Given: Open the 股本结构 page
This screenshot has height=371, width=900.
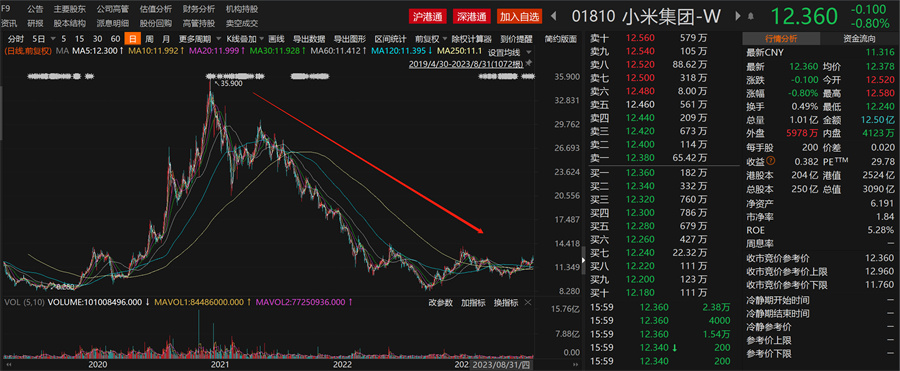Looking at the screenshot, I should click(70, 24).
